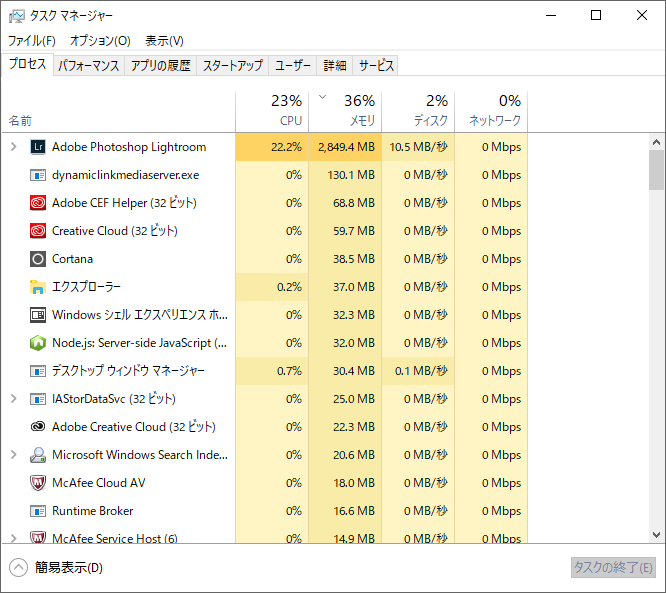Click the 0.7% CPU value
This screenshot has height=593, width=666.
tap(289, 371)
